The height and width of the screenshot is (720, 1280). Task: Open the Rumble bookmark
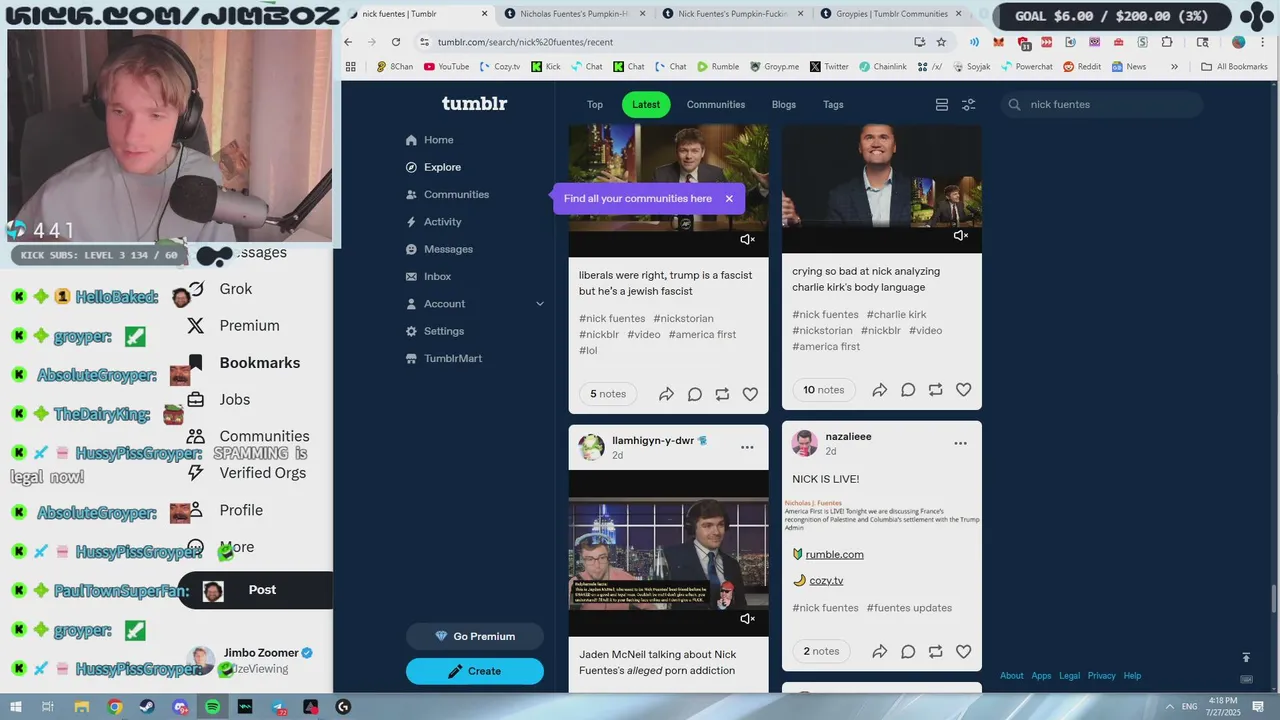click(718, 67)
